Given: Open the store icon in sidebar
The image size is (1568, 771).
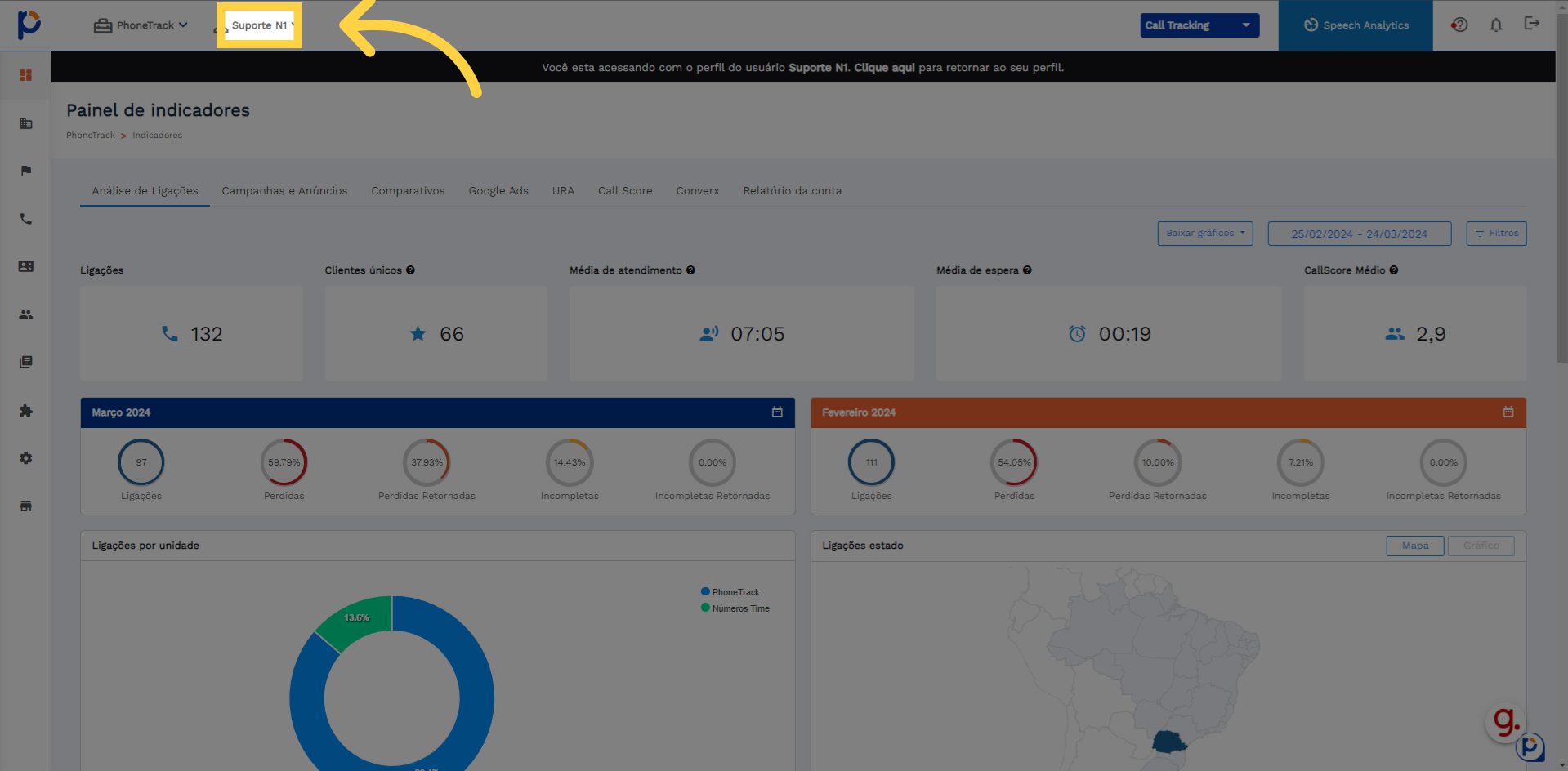Looking at the screenshot, I should pos(26,506).
